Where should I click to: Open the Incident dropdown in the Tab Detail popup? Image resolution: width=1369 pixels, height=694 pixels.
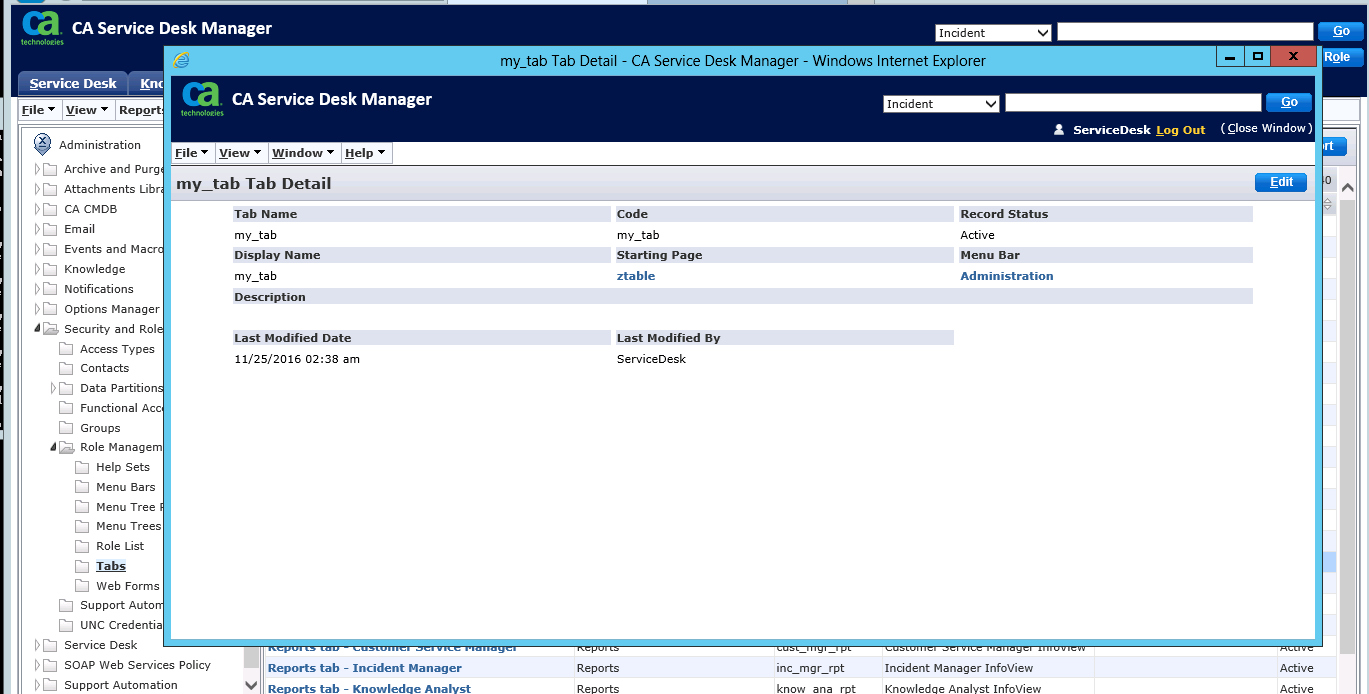941,104
